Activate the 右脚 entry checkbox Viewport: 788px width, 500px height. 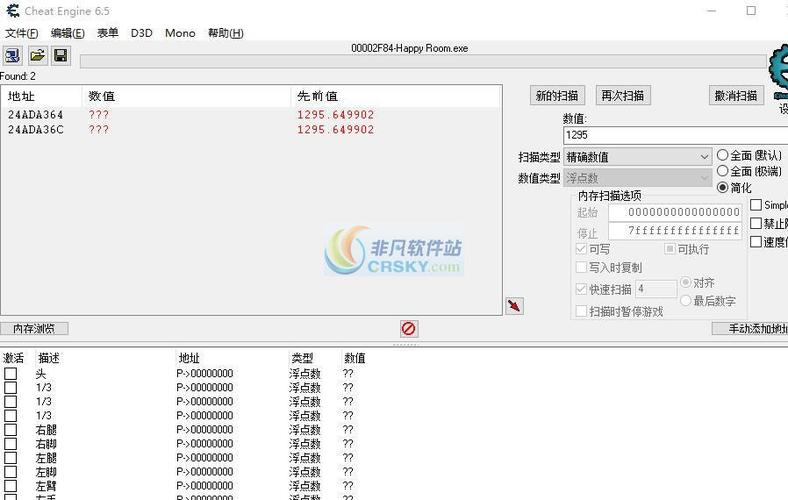pos(11,444)
